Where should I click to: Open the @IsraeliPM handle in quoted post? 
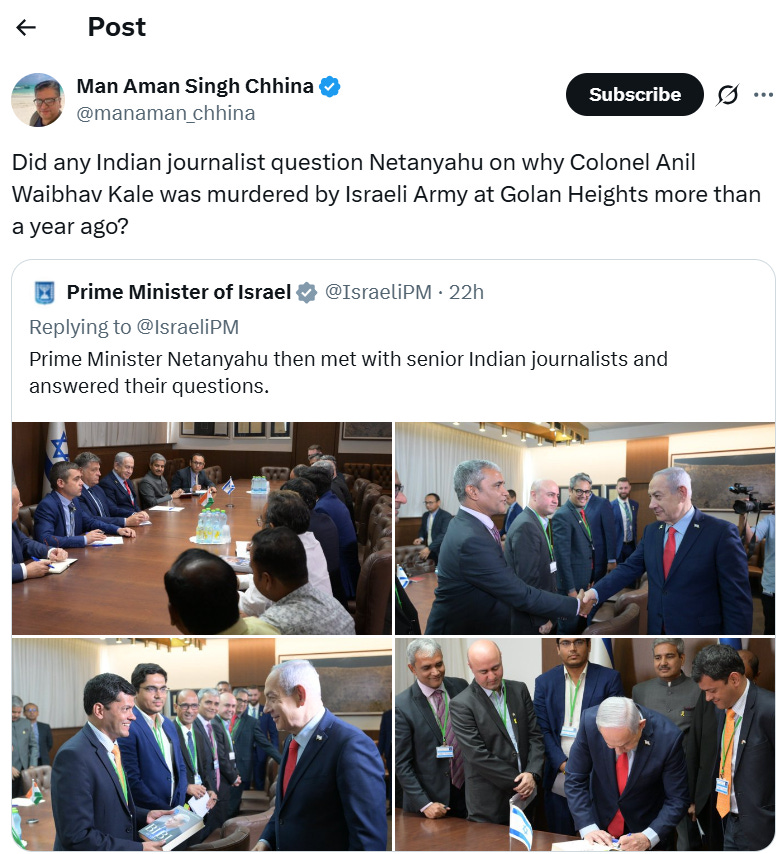[378, 292]
